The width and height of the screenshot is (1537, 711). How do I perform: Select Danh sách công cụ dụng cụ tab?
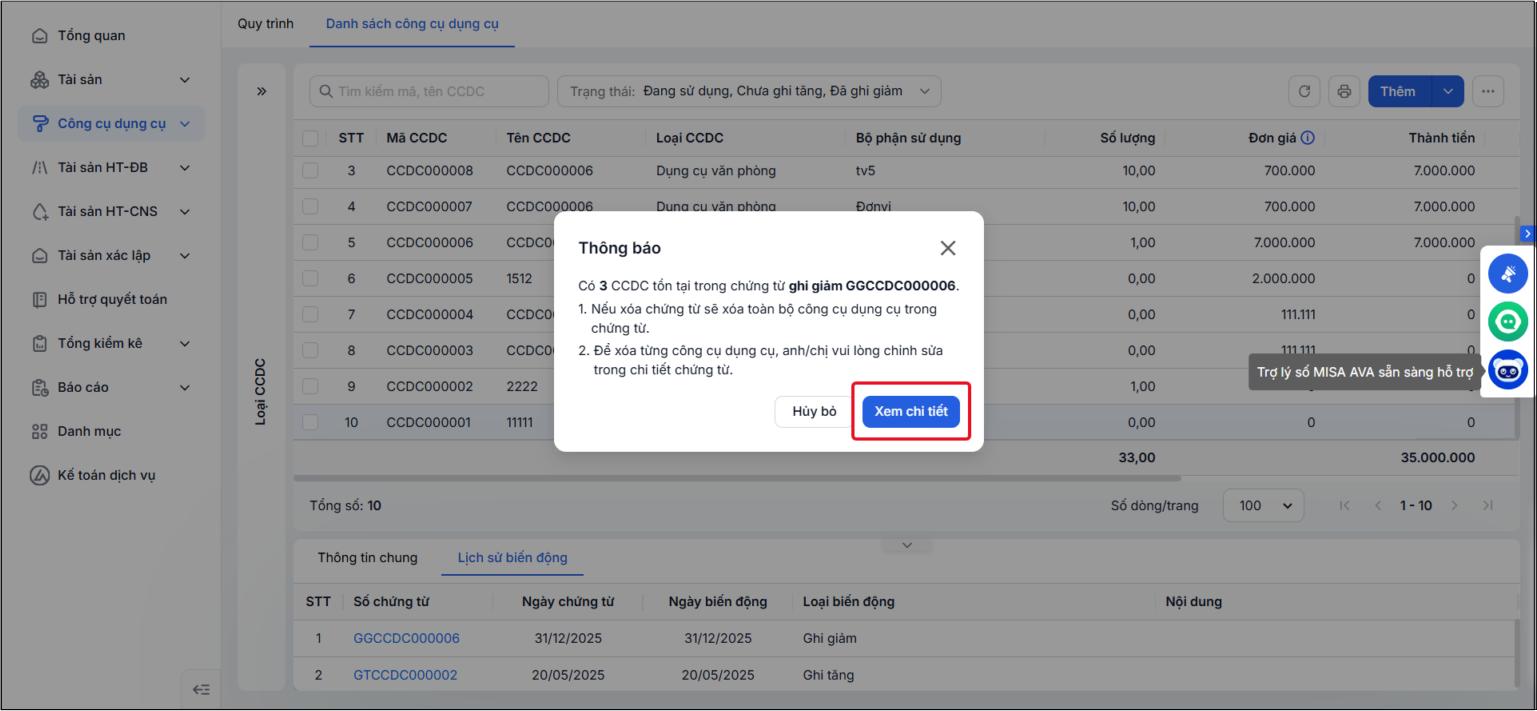[x=412, y=23]
